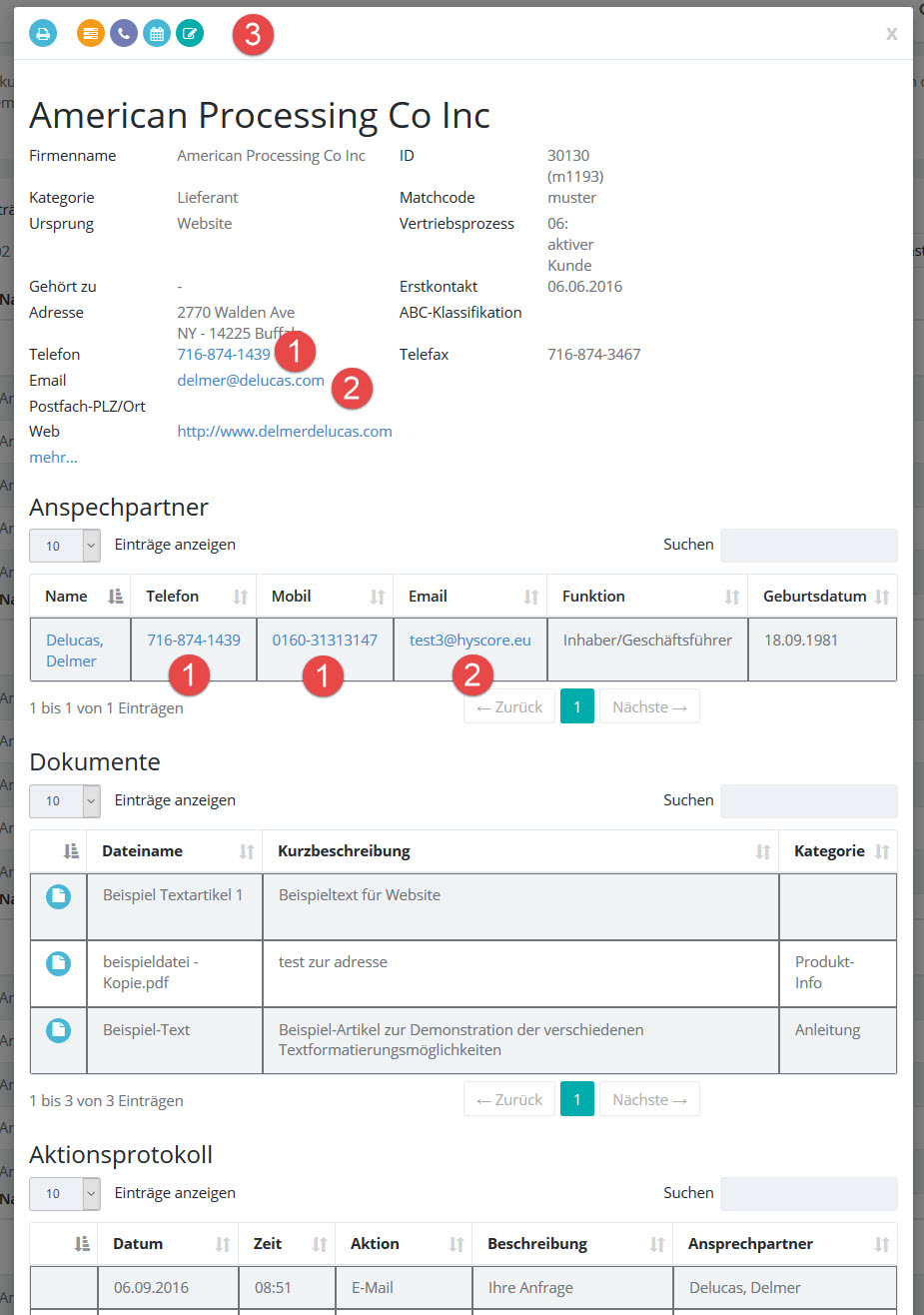Screen dimensions: 924x1315
Task: Open document icon for Beispiel Textartikel 1
Action: point(59,896)
